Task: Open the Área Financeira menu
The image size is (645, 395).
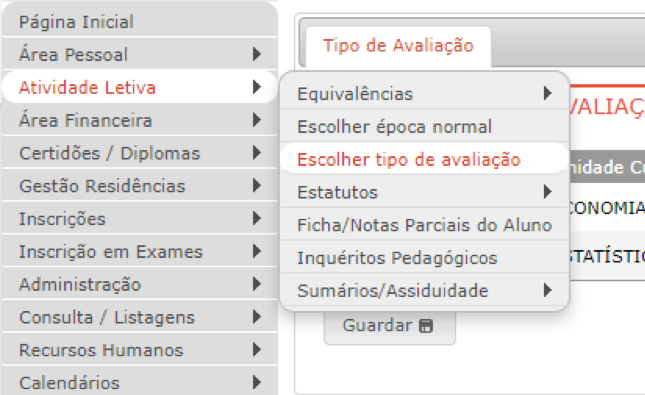Action: point(140,120)
